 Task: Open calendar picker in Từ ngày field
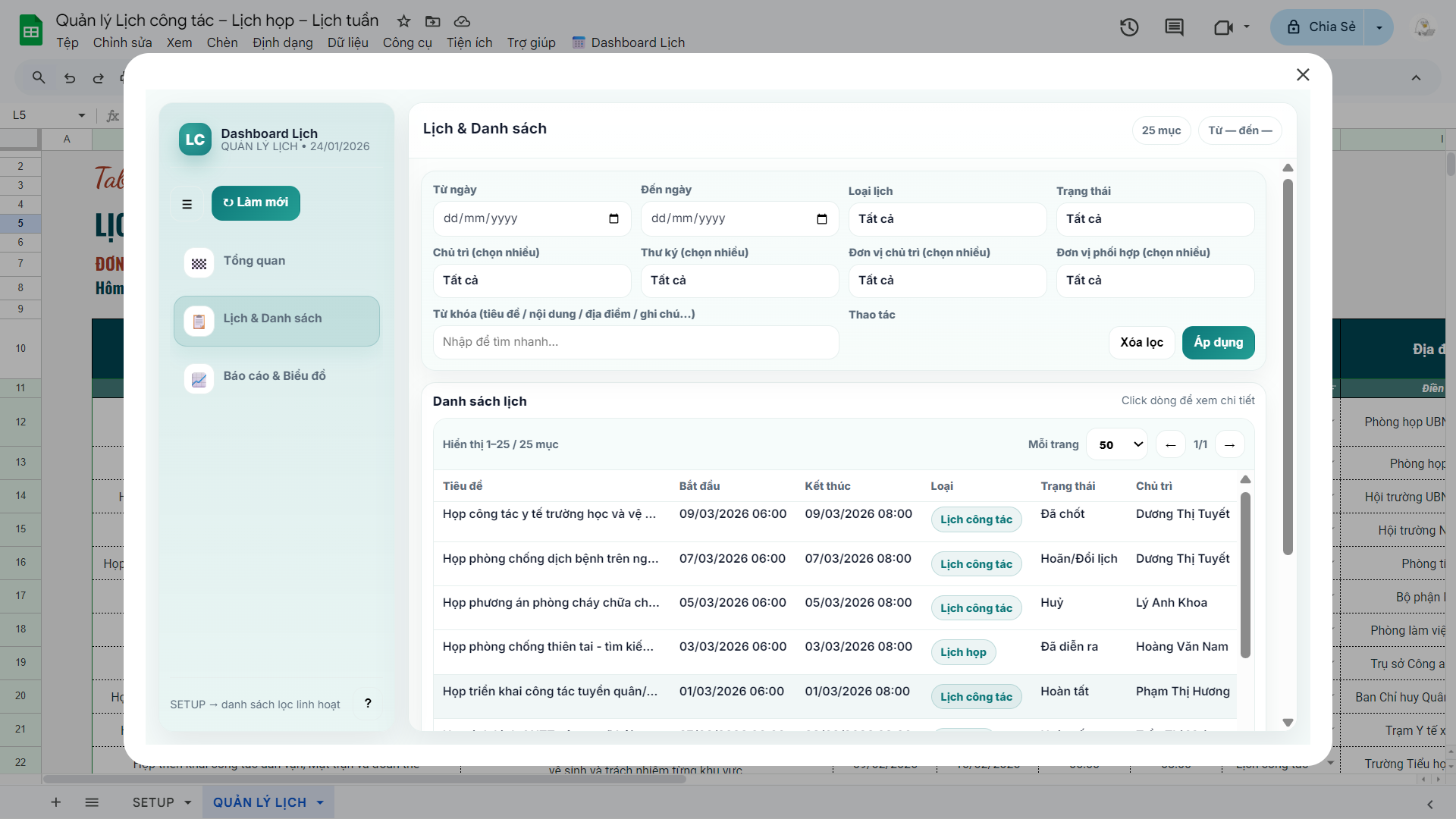click(x=613, y=219)
